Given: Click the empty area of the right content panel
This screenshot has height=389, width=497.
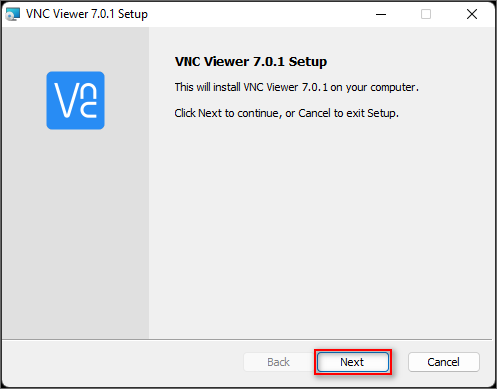Looking at the screenshot, I should [322, 227].
